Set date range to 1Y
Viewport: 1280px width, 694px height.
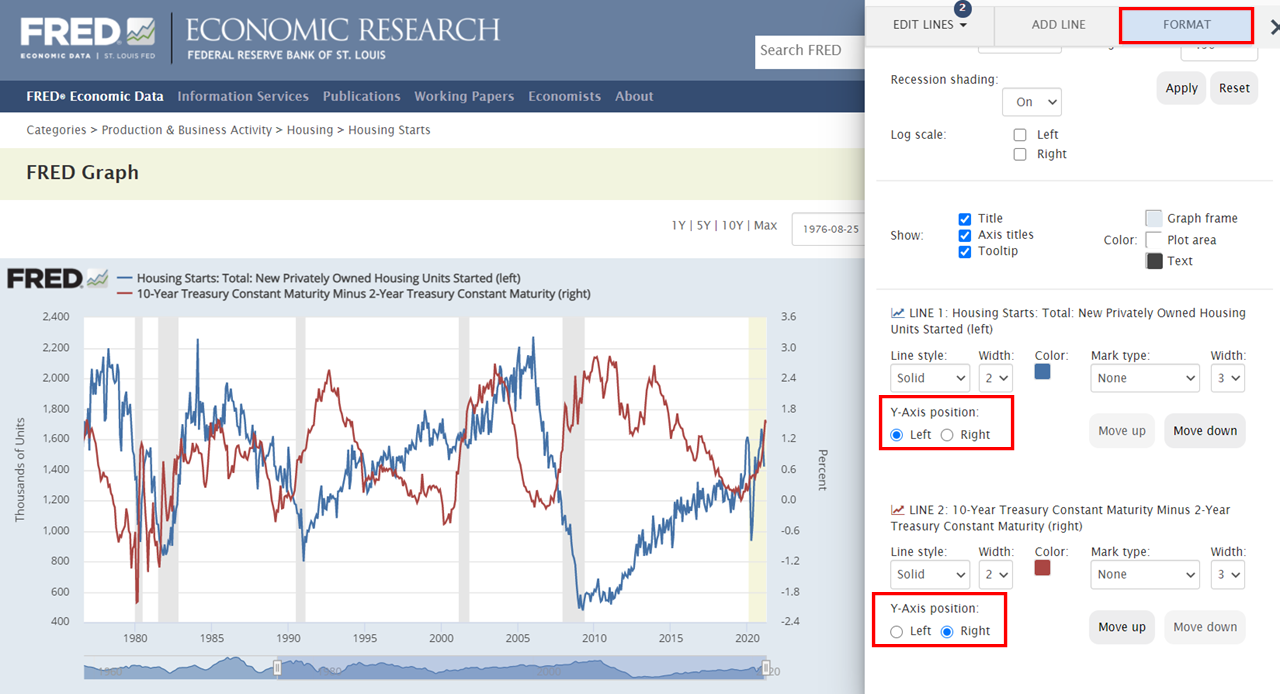click(x=678, y=226)
